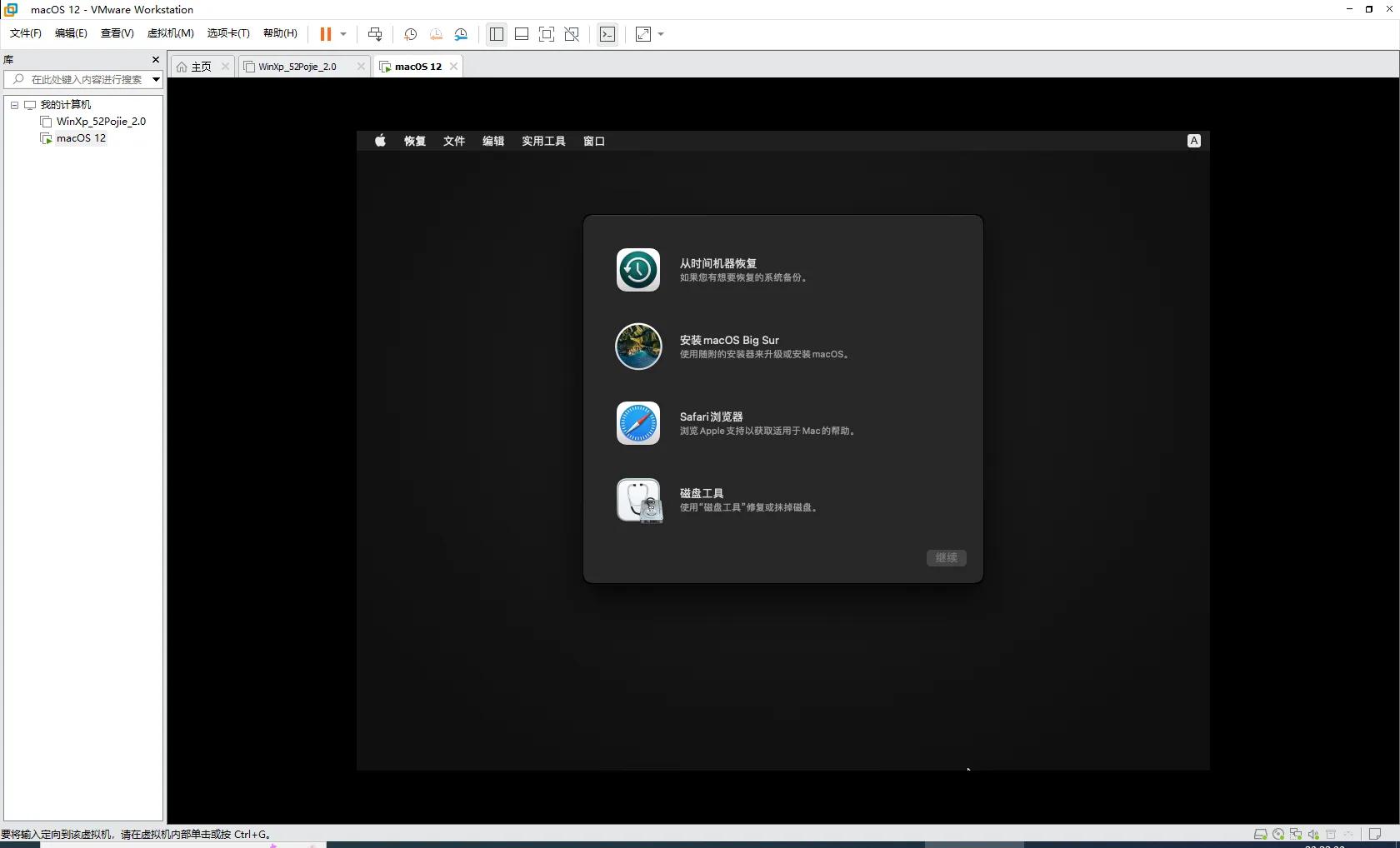Expand the library search dropdown arrow
This screenshot has width=1400, height=848.
point(156,80)
